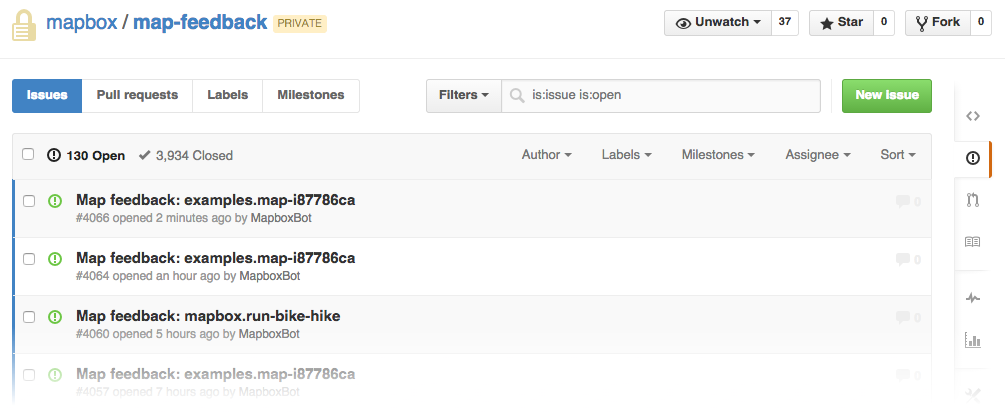The image size is (1005, 413).
Task: Fork the repository
Action: coord(938,22)
